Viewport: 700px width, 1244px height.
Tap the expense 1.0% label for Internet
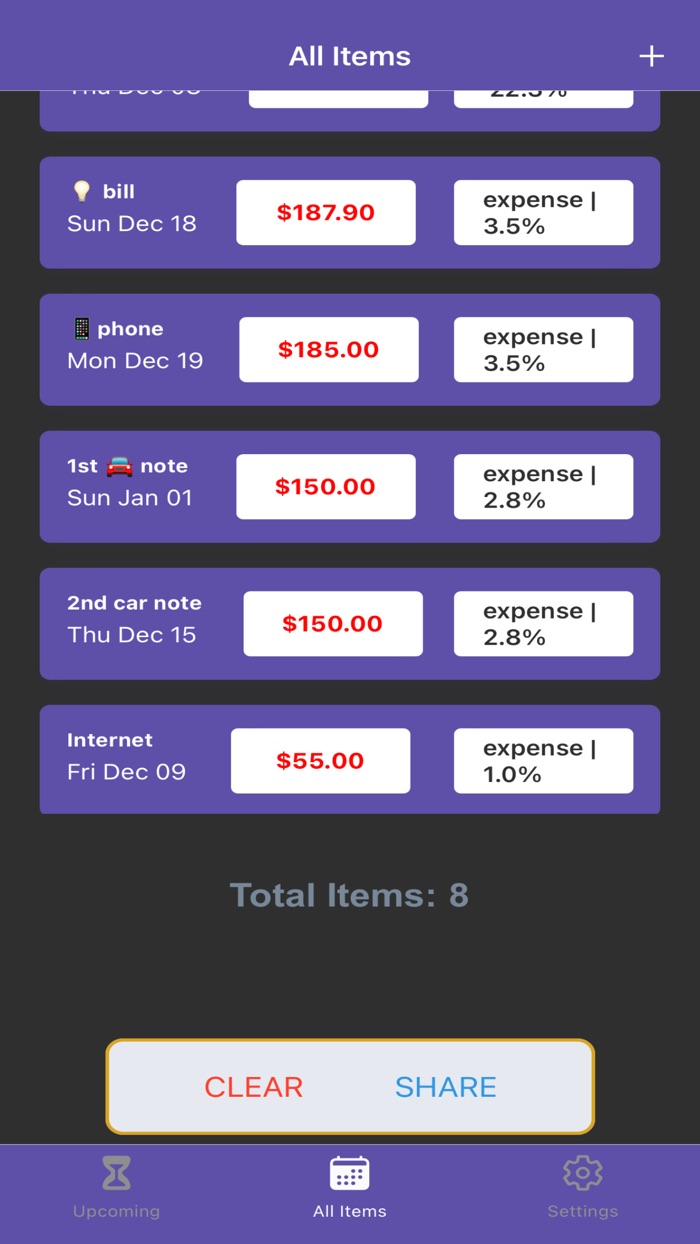click(x=543, y=761)
